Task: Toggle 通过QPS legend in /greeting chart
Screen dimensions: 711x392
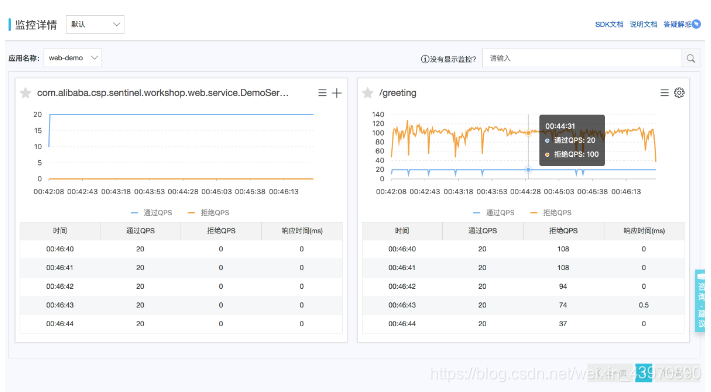Action: [494, 212]
